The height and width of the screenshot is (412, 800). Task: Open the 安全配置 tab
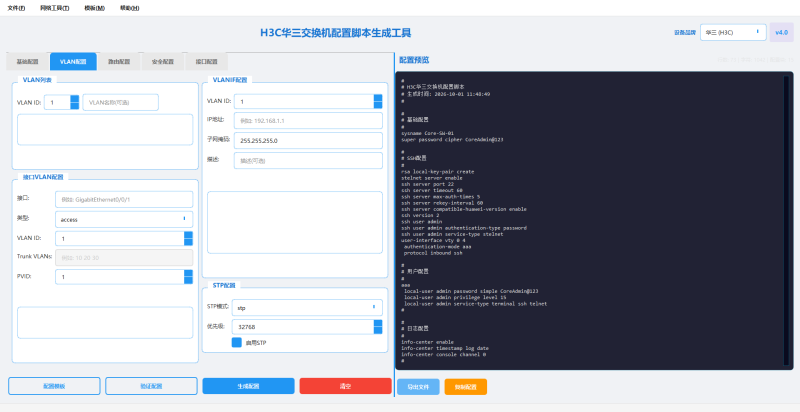coord(163,62)
